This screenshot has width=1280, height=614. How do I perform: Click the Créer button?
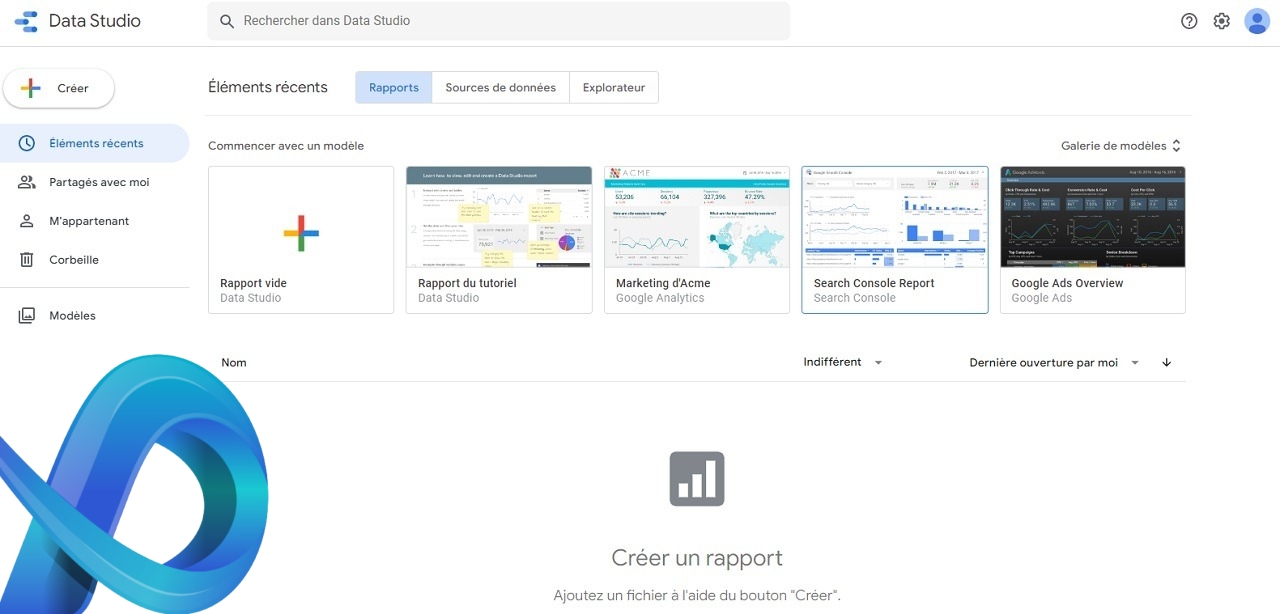[x=59, y=89]
